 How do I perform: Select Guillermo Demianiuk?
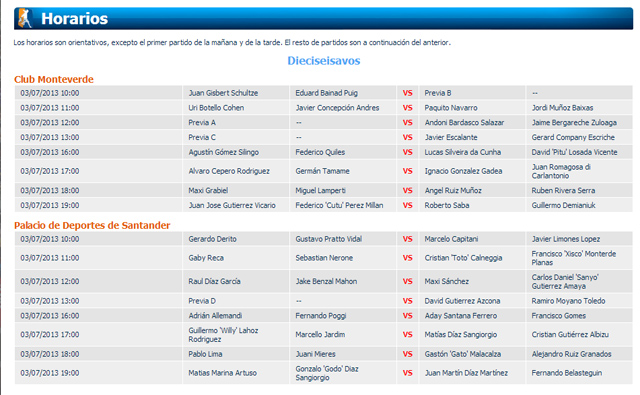point(563,205)
